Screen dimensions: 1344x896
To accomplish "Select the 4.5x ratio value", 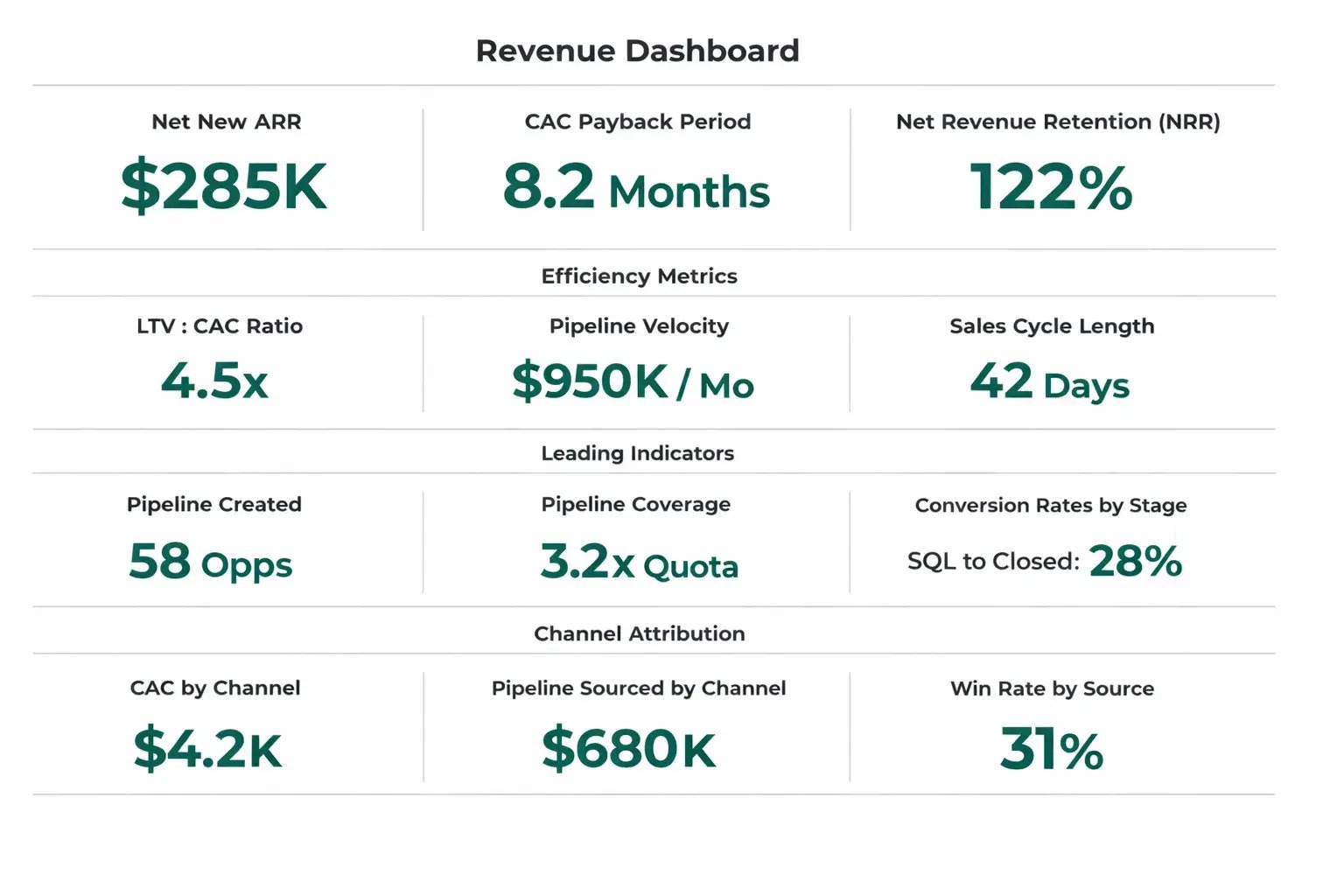I will (215, 381).
